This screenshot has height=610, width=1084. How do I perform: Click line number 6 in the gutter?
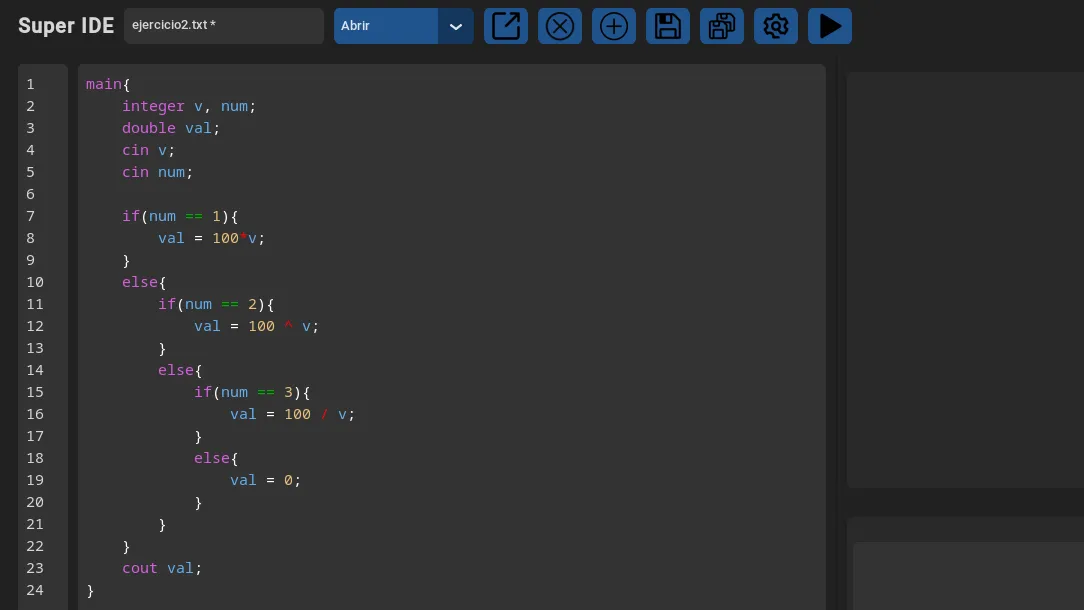pos(30,194)
